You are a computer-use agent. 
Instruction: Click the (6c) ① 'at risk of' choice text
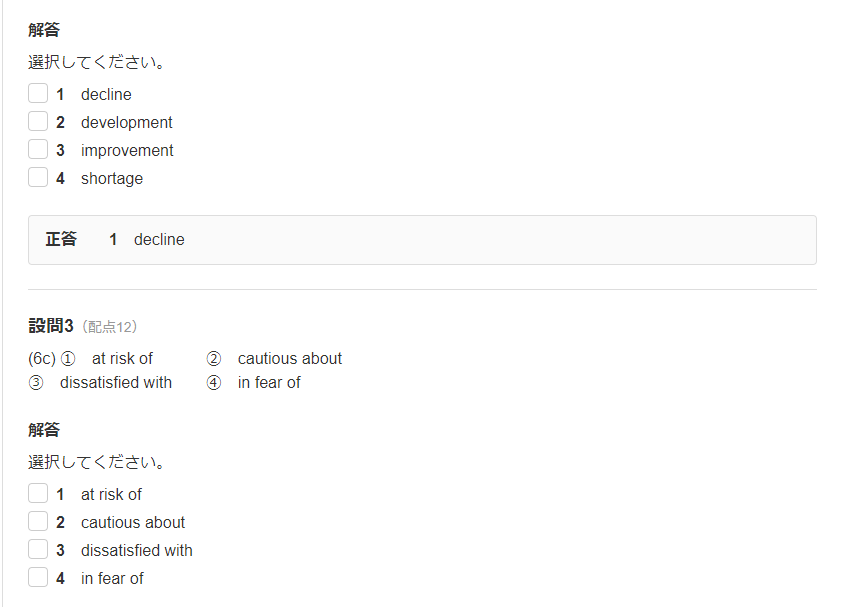[x=121, y=358]
